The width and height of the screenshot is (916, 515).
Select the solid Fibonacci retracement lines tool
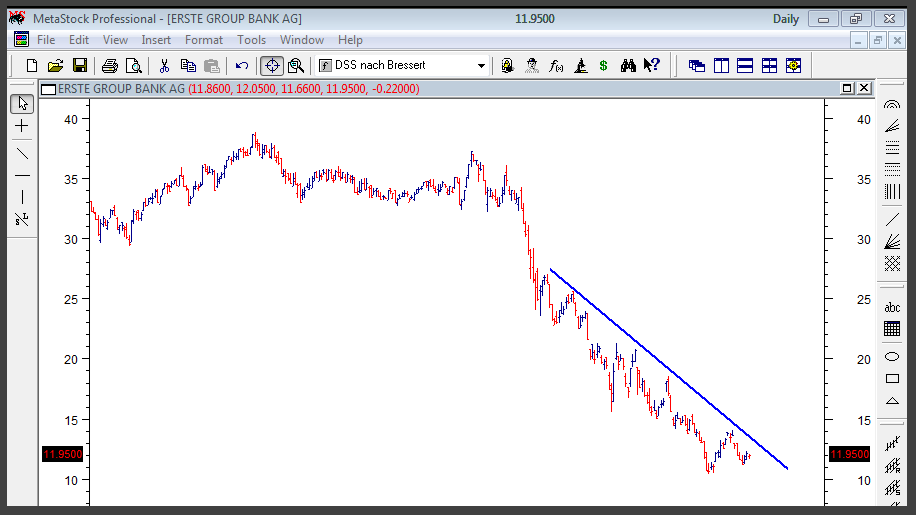coord(892,147)
